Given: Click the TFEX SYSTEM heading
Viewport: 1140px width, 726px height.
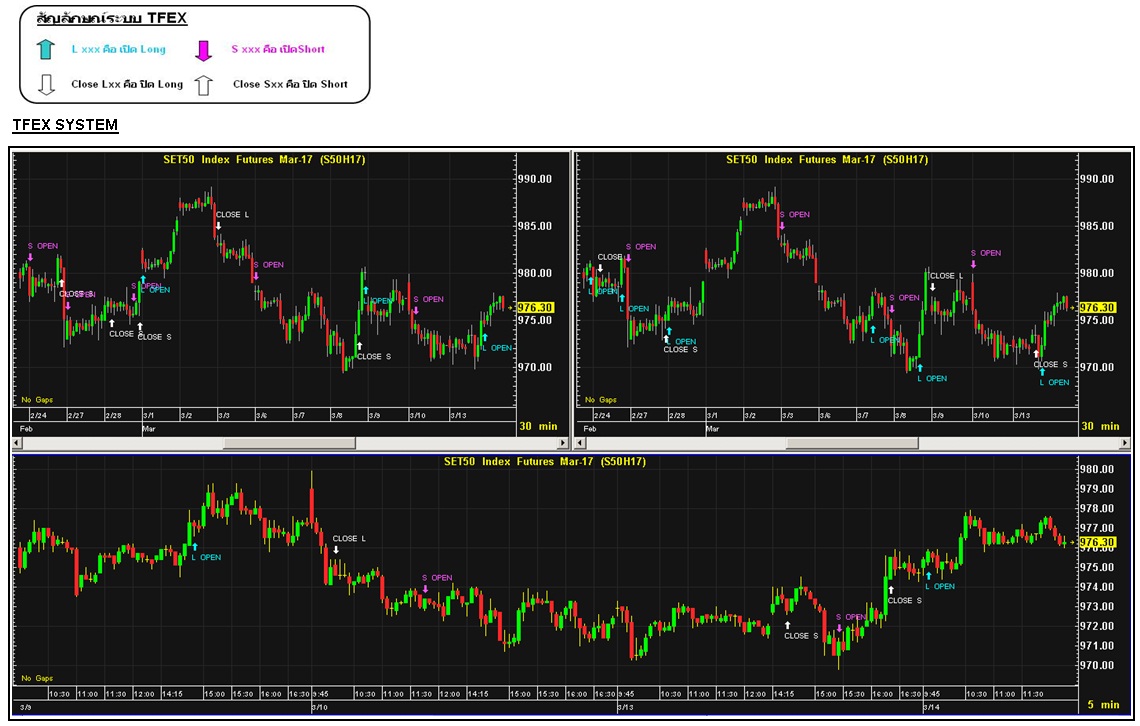Looking at the screenshot, I should [x=65, y=126].
